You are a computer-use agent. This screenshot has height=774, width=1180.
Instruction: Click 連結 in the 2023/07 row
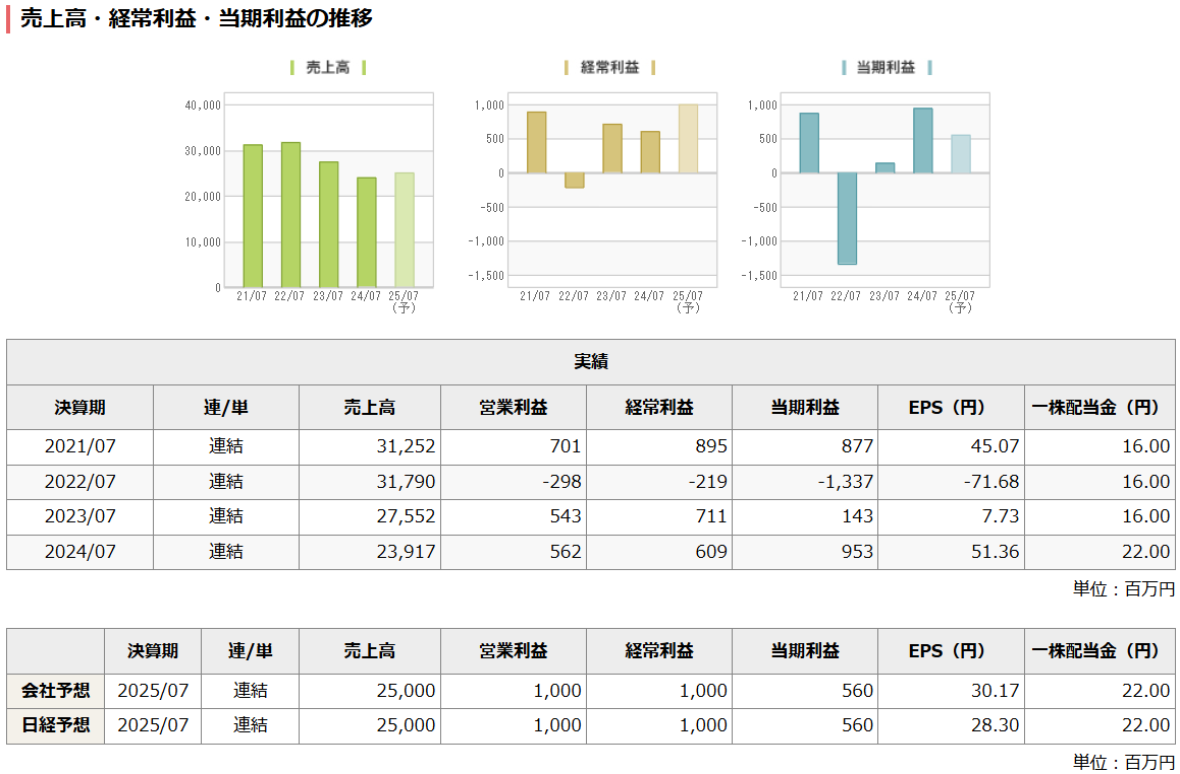(x=226, y=516)
